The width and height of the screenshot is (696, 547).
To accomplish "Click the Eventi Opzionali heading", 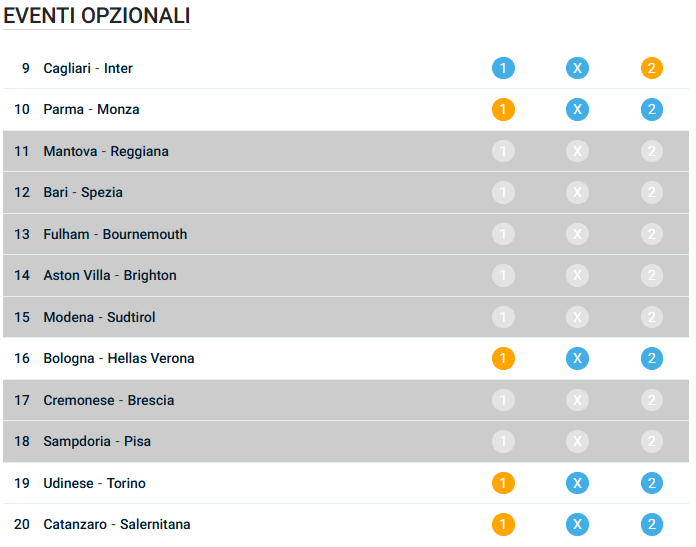I will [x=97, y=16].
